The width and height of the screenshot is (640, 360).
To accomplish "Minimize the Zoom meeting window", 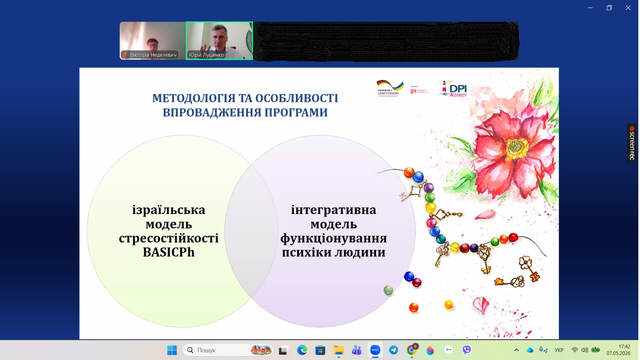I will 590,8.
